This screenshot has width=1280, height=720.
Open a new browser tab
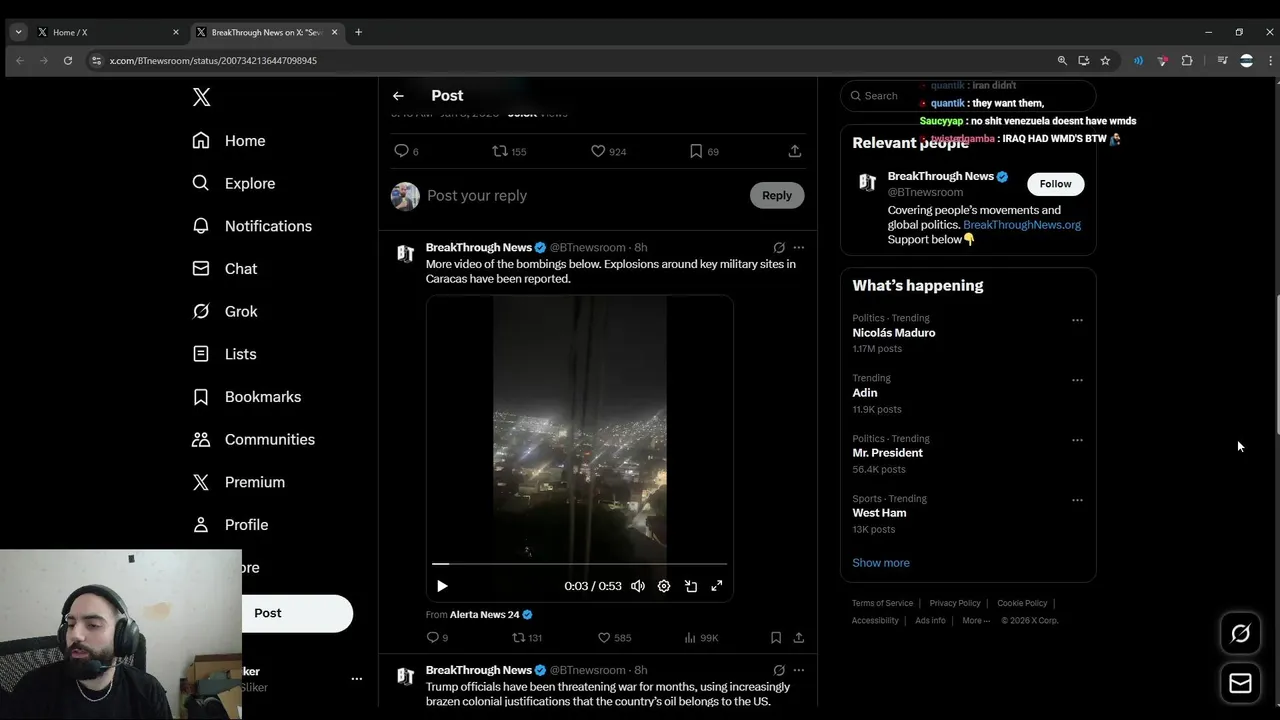(x=358, y=32)
